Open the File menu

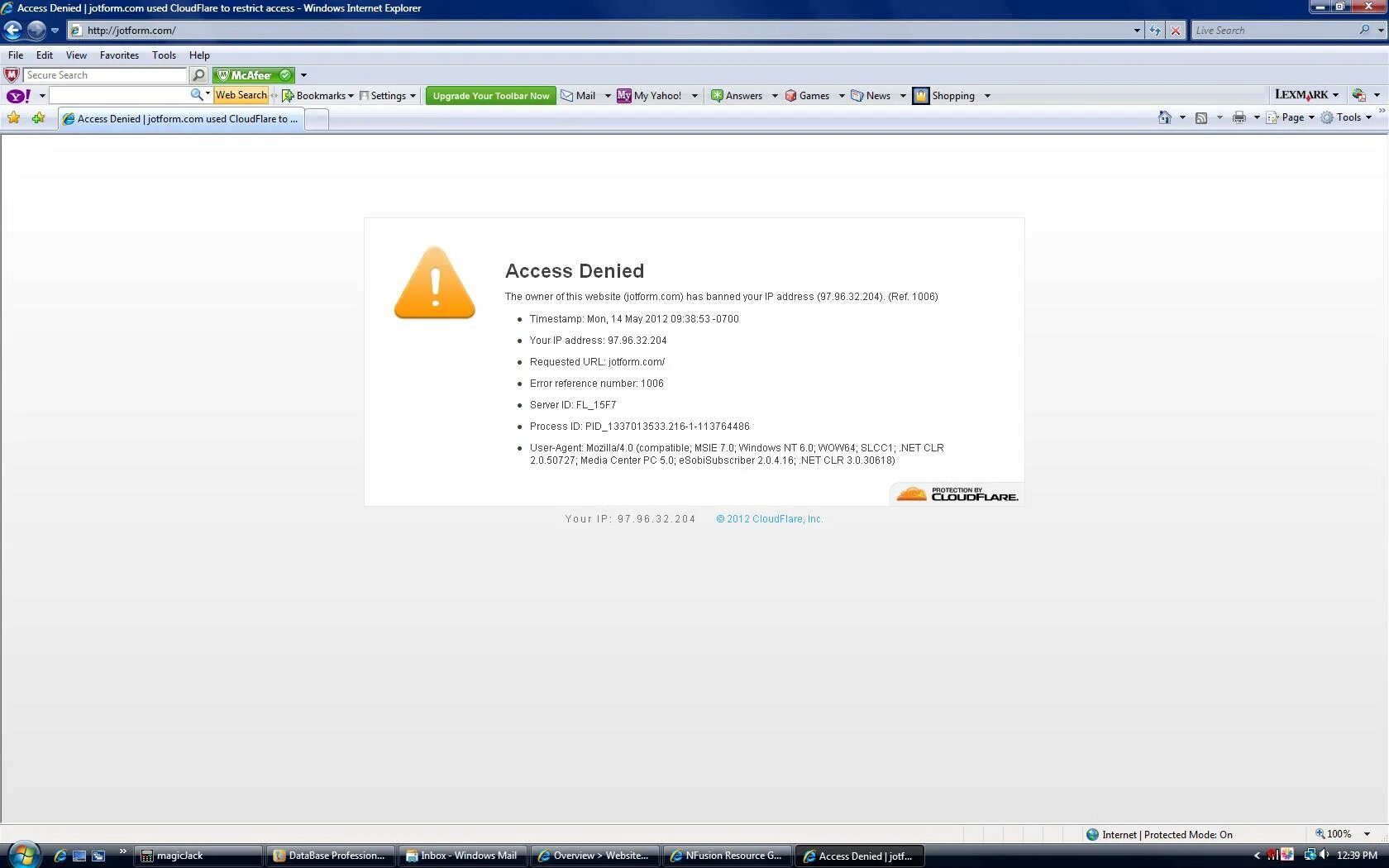(x=16, y=55)
